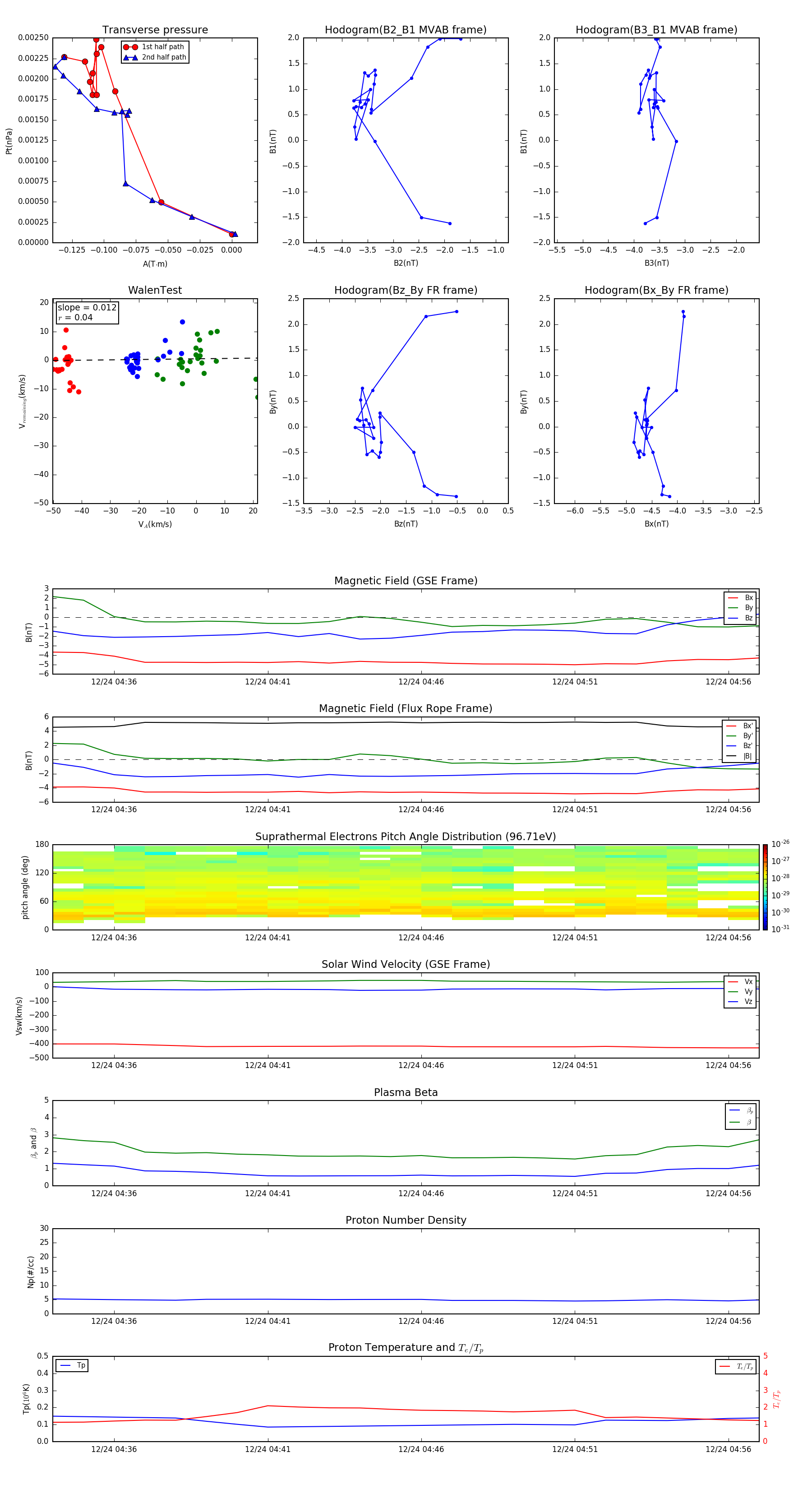
Task: Click the 'r = 0.04' annotation
Action: click(x=75, y=317)
